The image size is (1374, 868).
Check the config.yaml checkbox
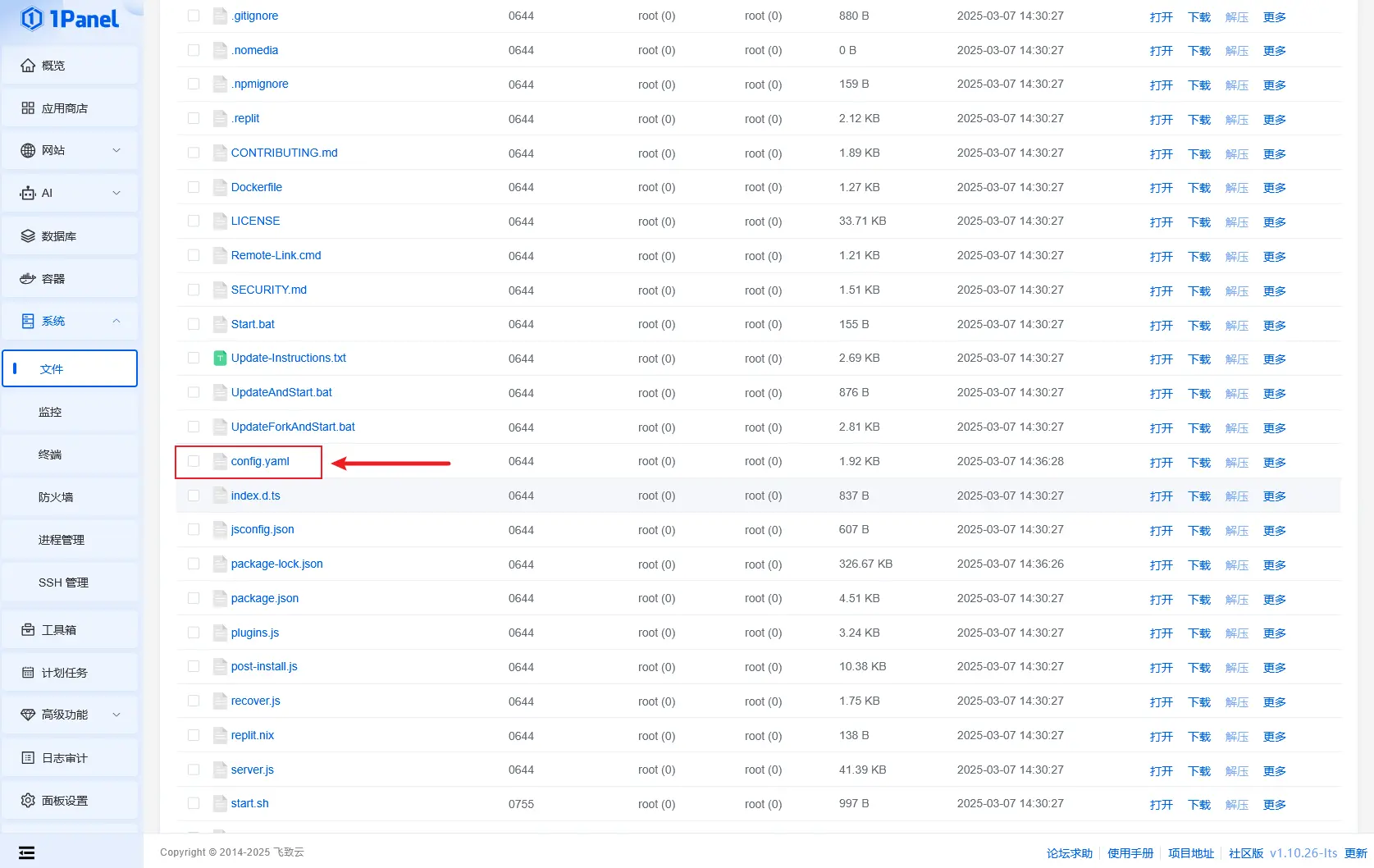pyautogui.click(x=194, y=461)
